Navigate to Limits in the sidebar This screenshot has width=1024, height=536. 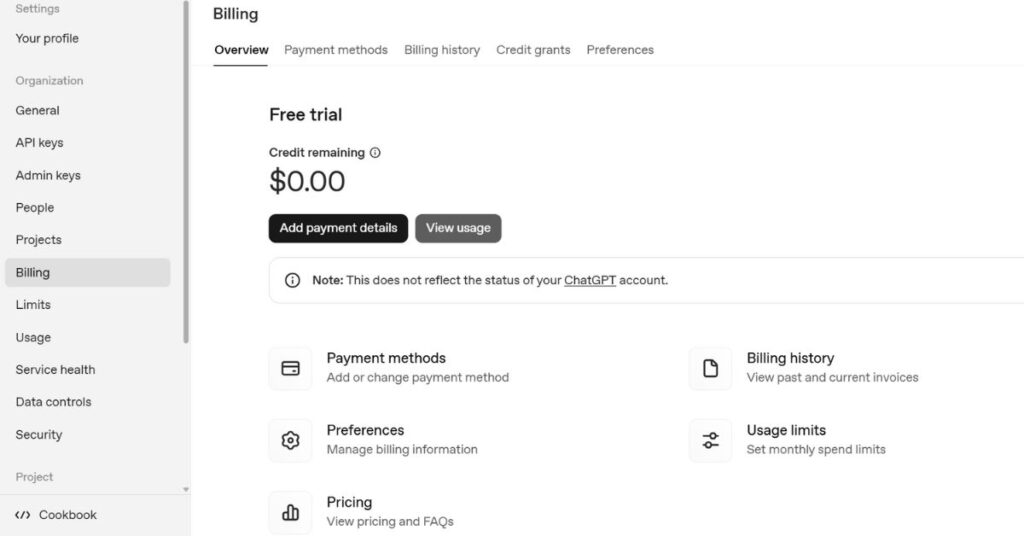[33, 305]
